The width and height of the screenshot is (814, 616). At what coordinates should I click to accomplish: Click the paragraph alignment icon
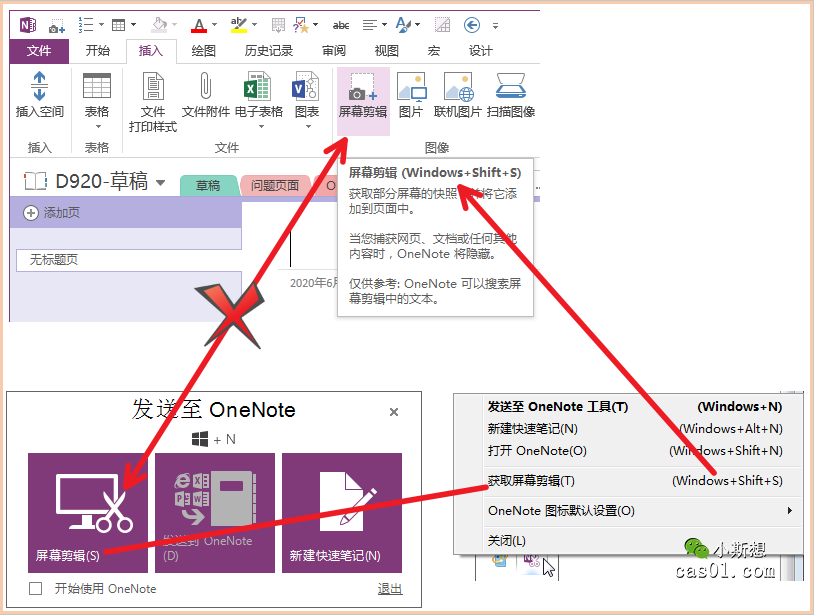(x=370, y=25)
